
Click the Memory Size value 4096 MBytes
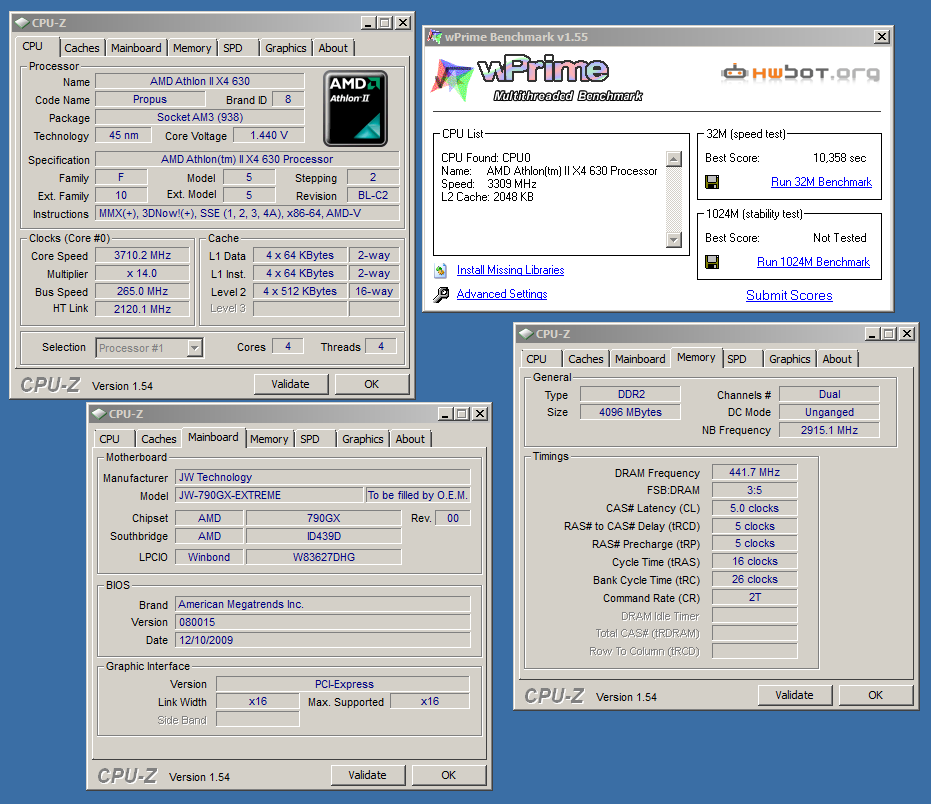coord(631,412)
